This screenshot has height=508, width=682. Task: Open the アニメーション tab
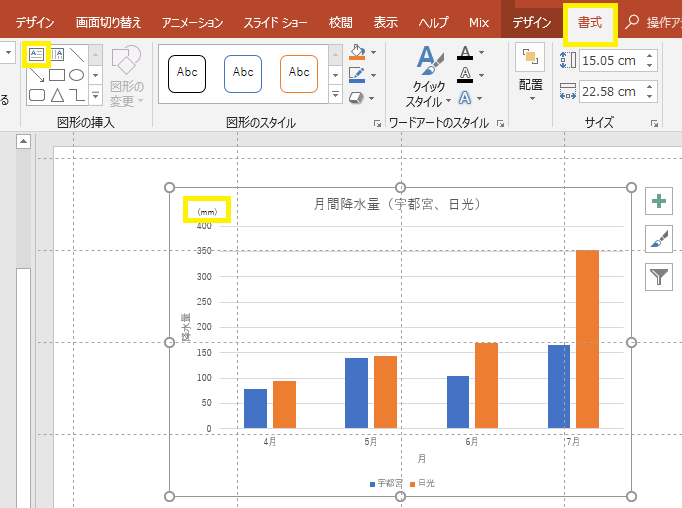coord(193,21)
